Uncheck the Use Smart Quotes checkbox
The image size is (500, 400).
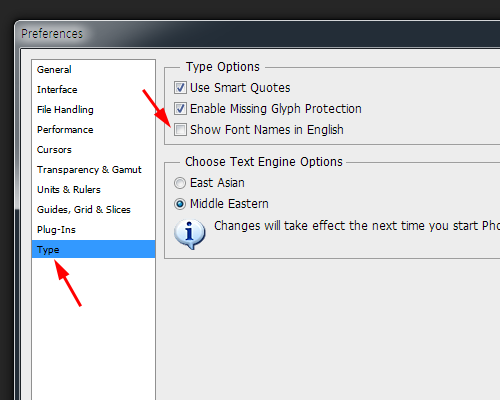tap(180, 88)
